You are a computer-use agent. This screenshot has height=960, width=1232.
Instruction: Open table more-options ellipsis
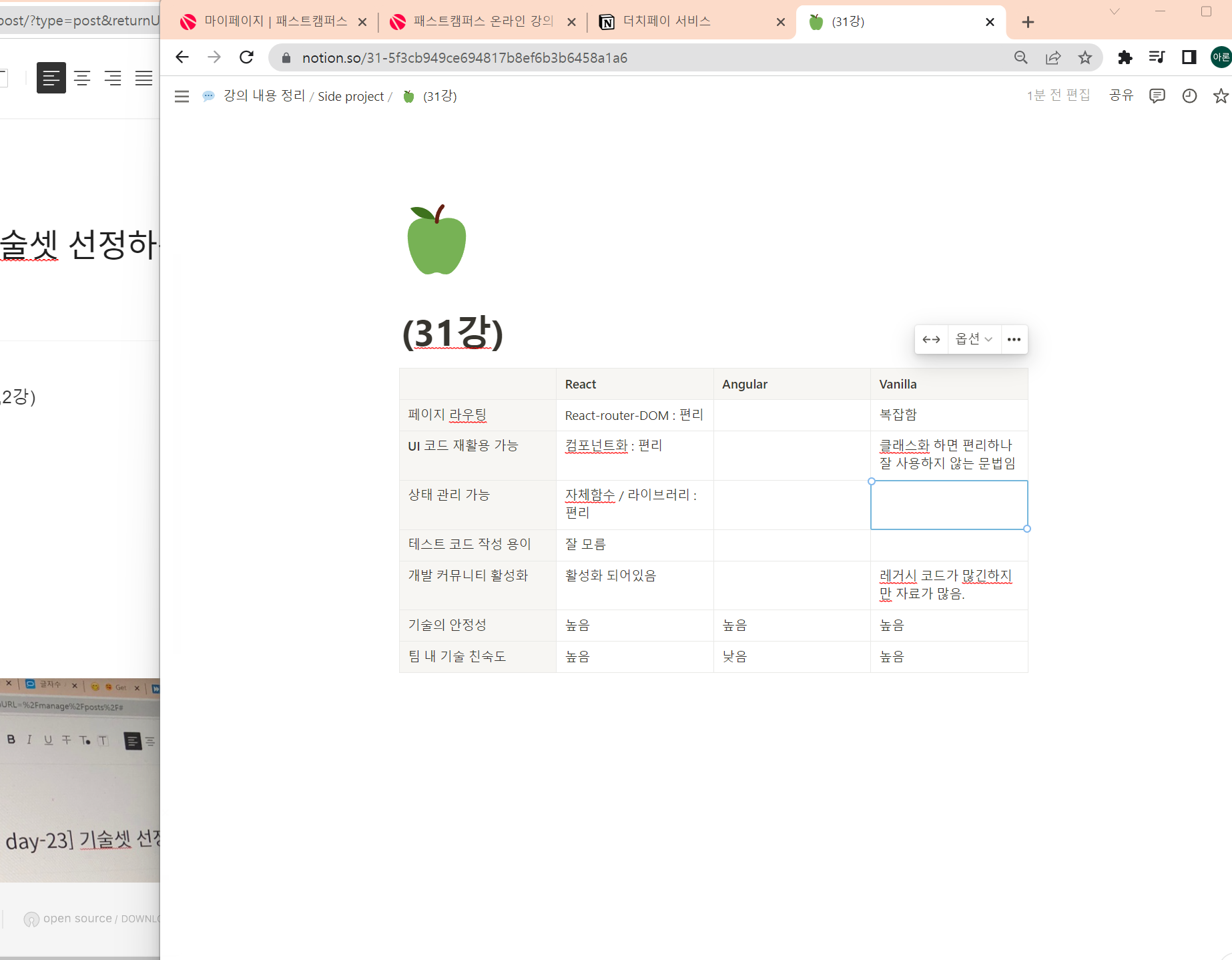click(1014, 339)
